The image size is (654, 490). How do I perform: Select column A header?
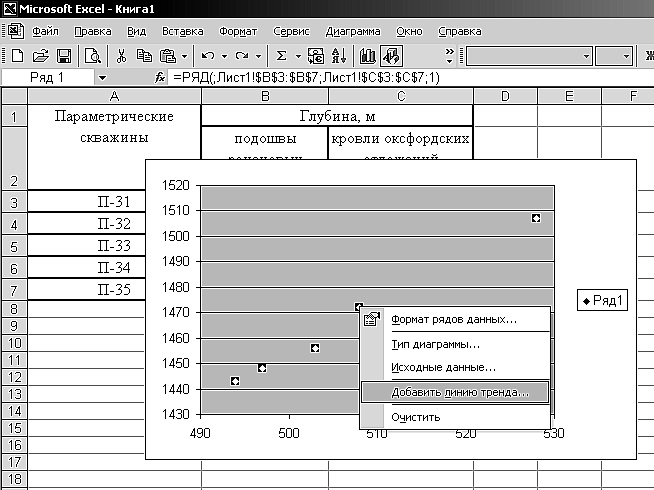[x=114, y=96]
